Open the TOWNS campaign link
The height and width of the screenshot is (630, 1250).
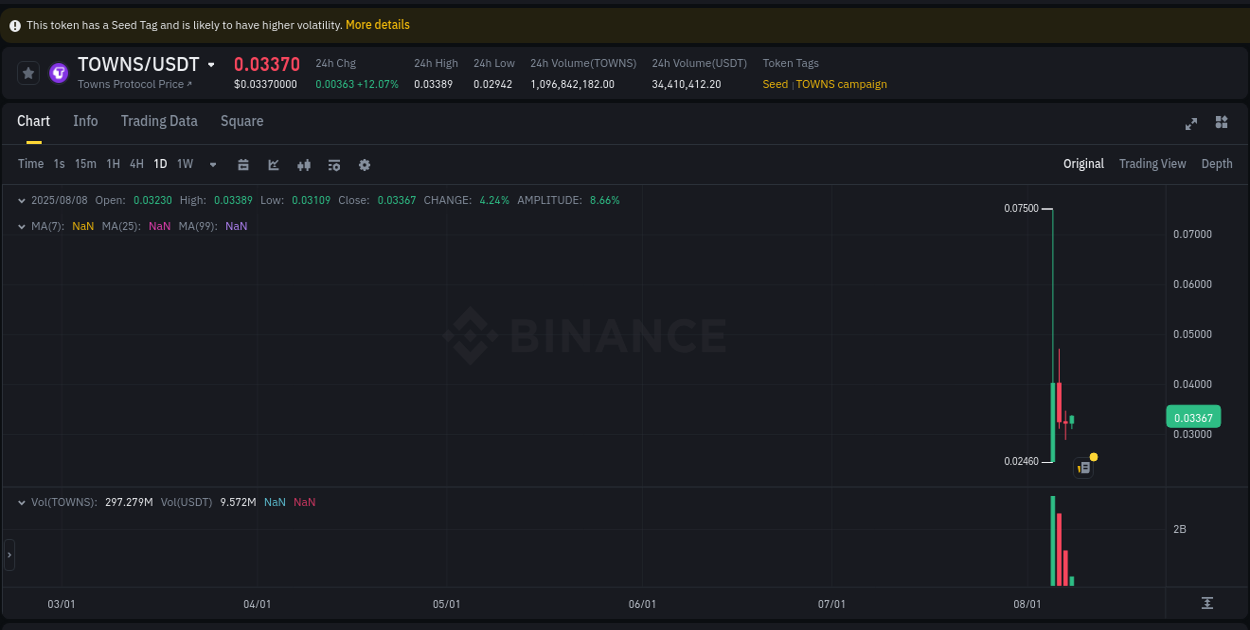click(x=841, y=84)
